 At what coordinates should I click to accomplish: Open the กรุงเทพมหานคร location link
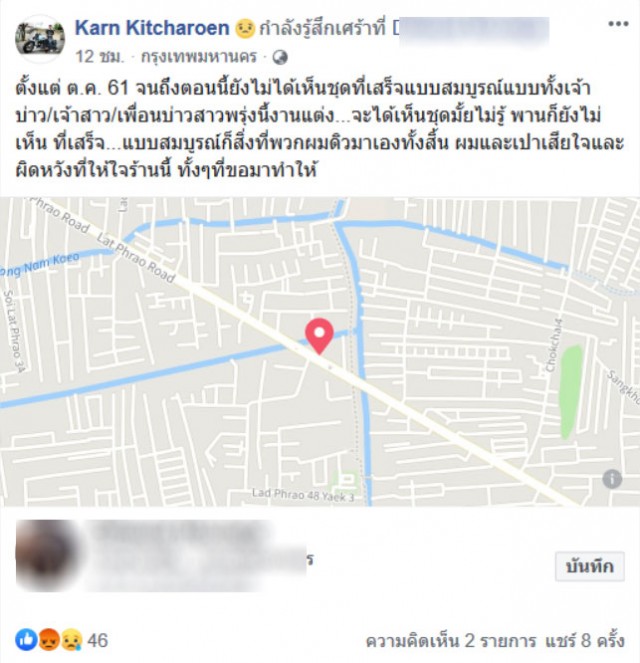point(199,57)
